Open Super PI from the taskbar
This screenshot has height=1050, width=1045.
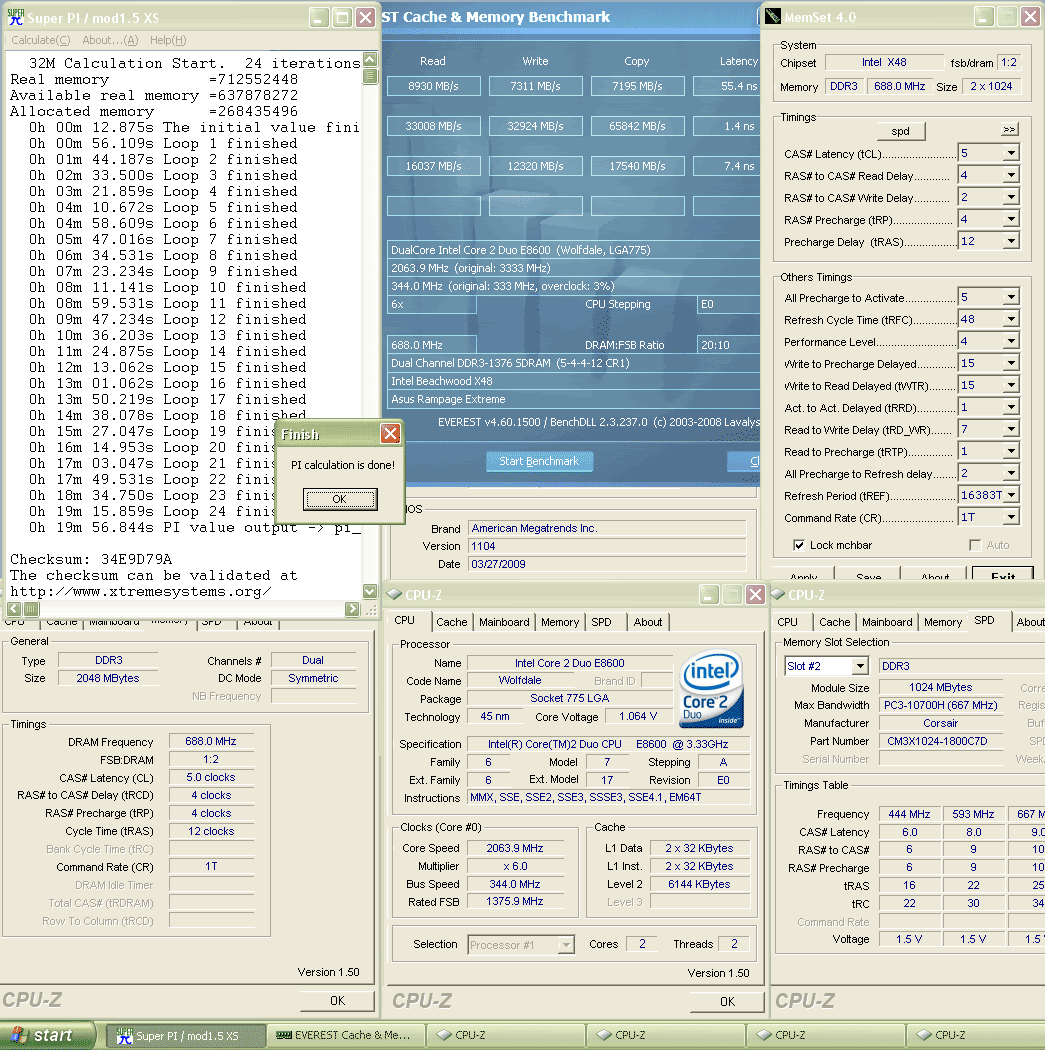coord(185,1036)
